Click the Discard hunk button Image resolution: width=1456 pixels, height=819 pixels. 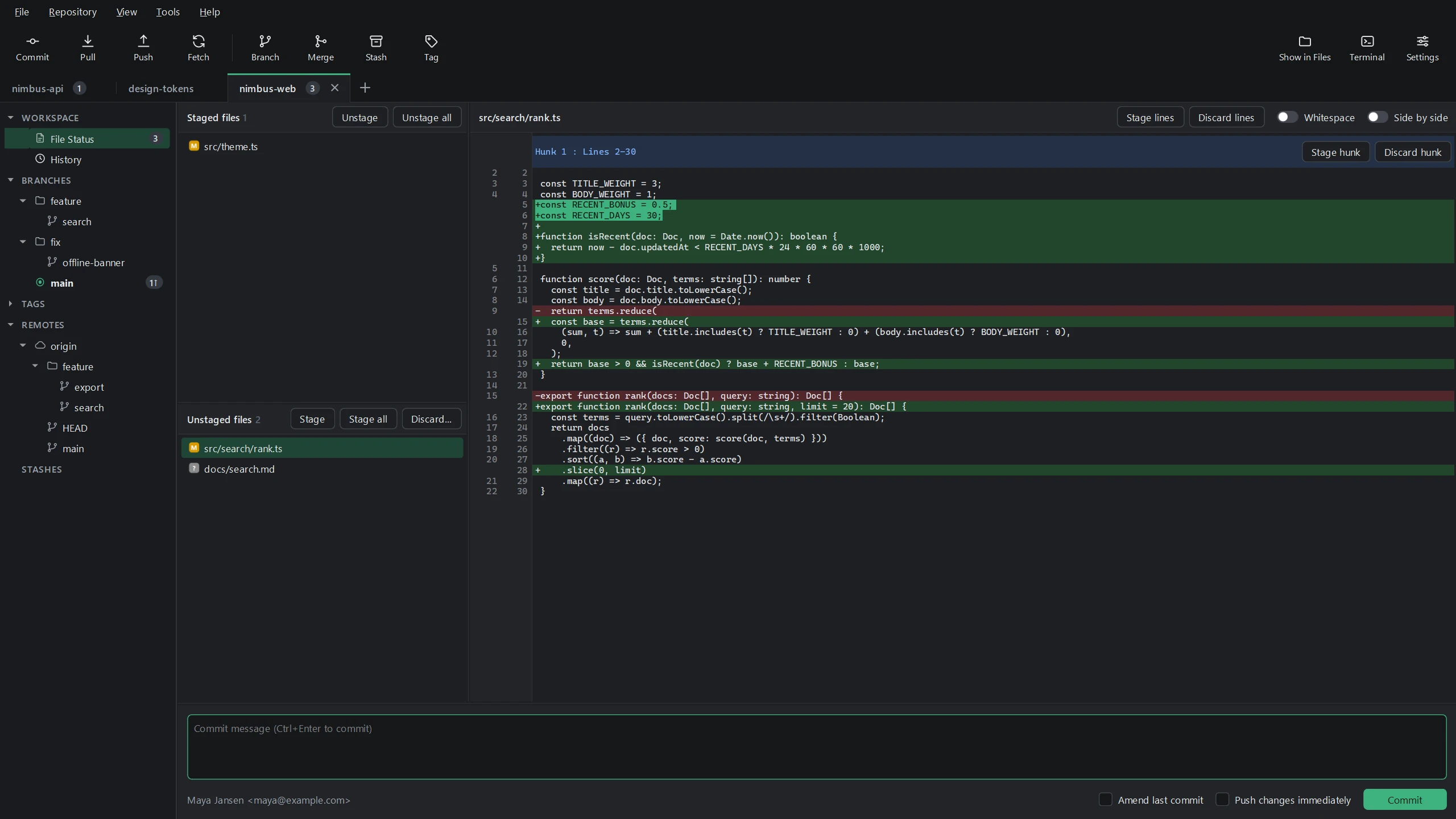[x=1413, y=152]
